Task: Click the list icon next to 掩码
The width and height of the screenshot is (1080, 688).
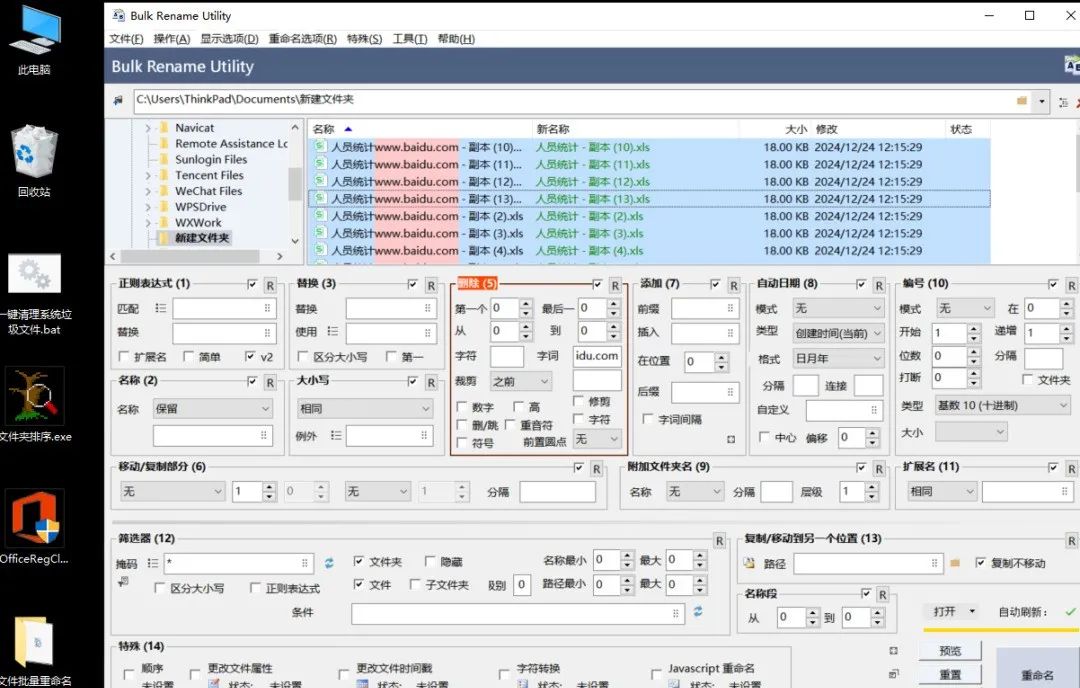Action: coord(152,563)
